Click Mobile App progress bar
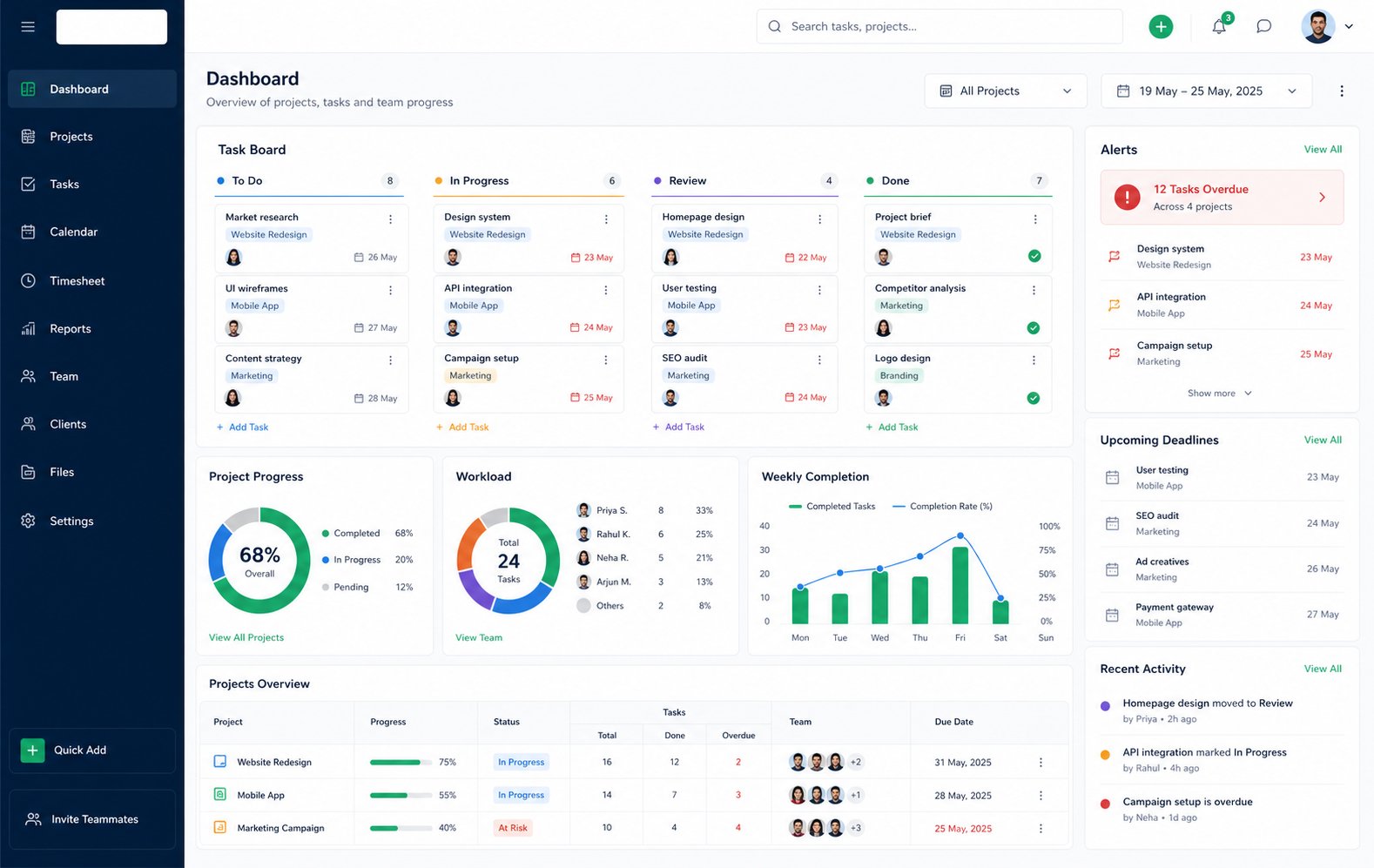Screen dimensions: 1374x868 pyautogui.click(x=401, y=795)
